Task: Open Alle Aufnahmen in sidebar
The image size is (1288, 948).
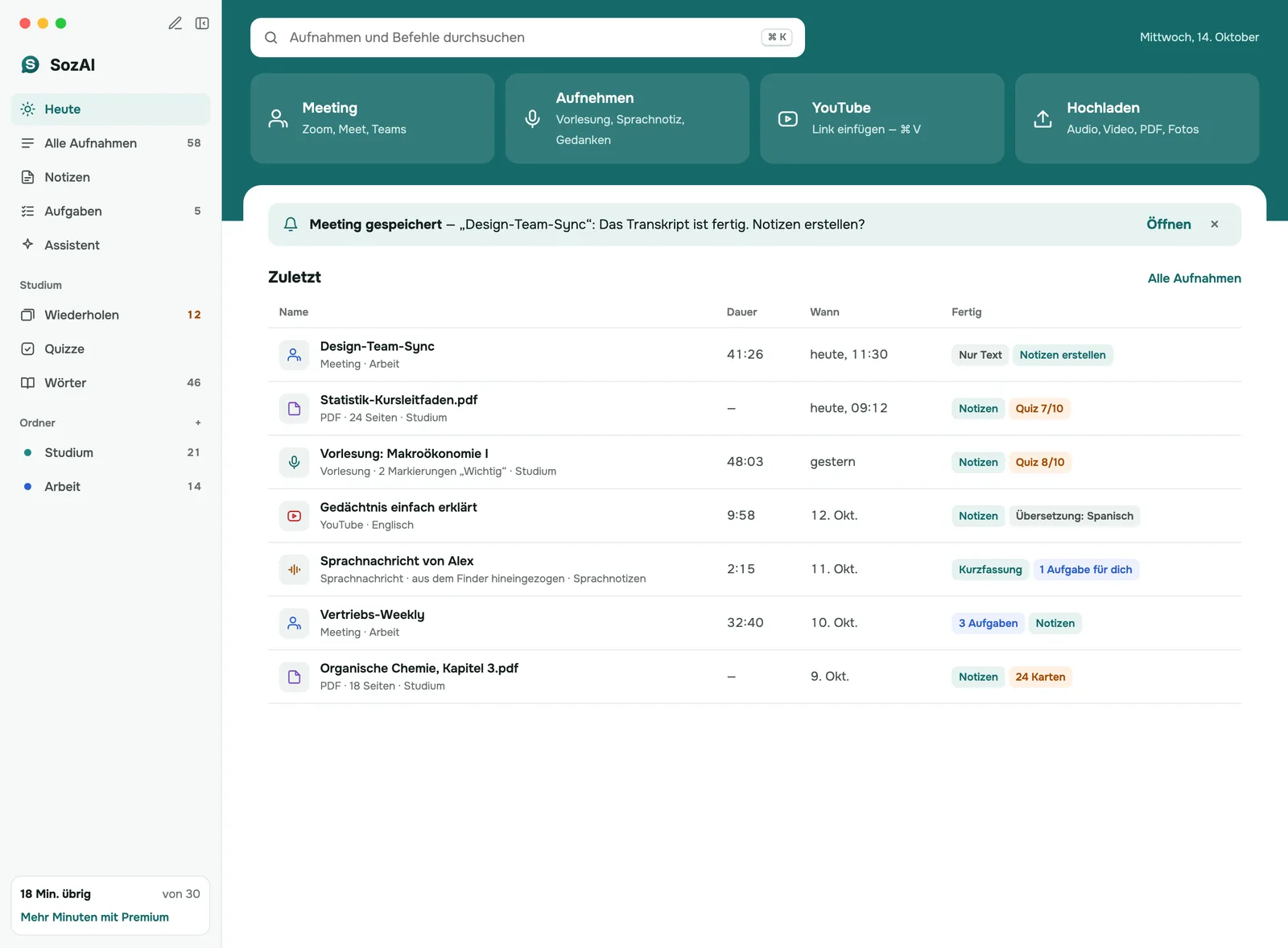Action: click(x=110, y=143)
